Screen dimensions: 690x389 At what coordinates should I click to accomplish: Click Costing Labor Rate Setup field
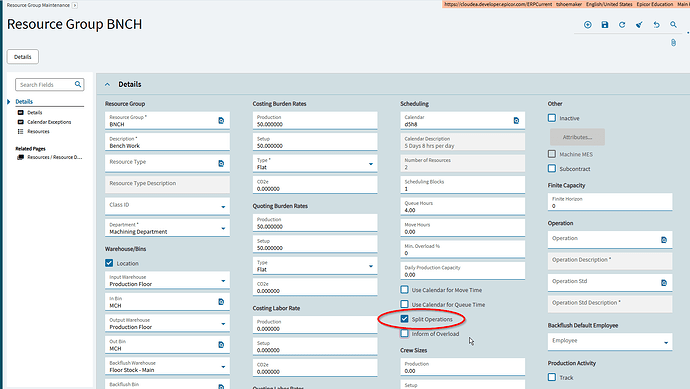tap(315, 347)
